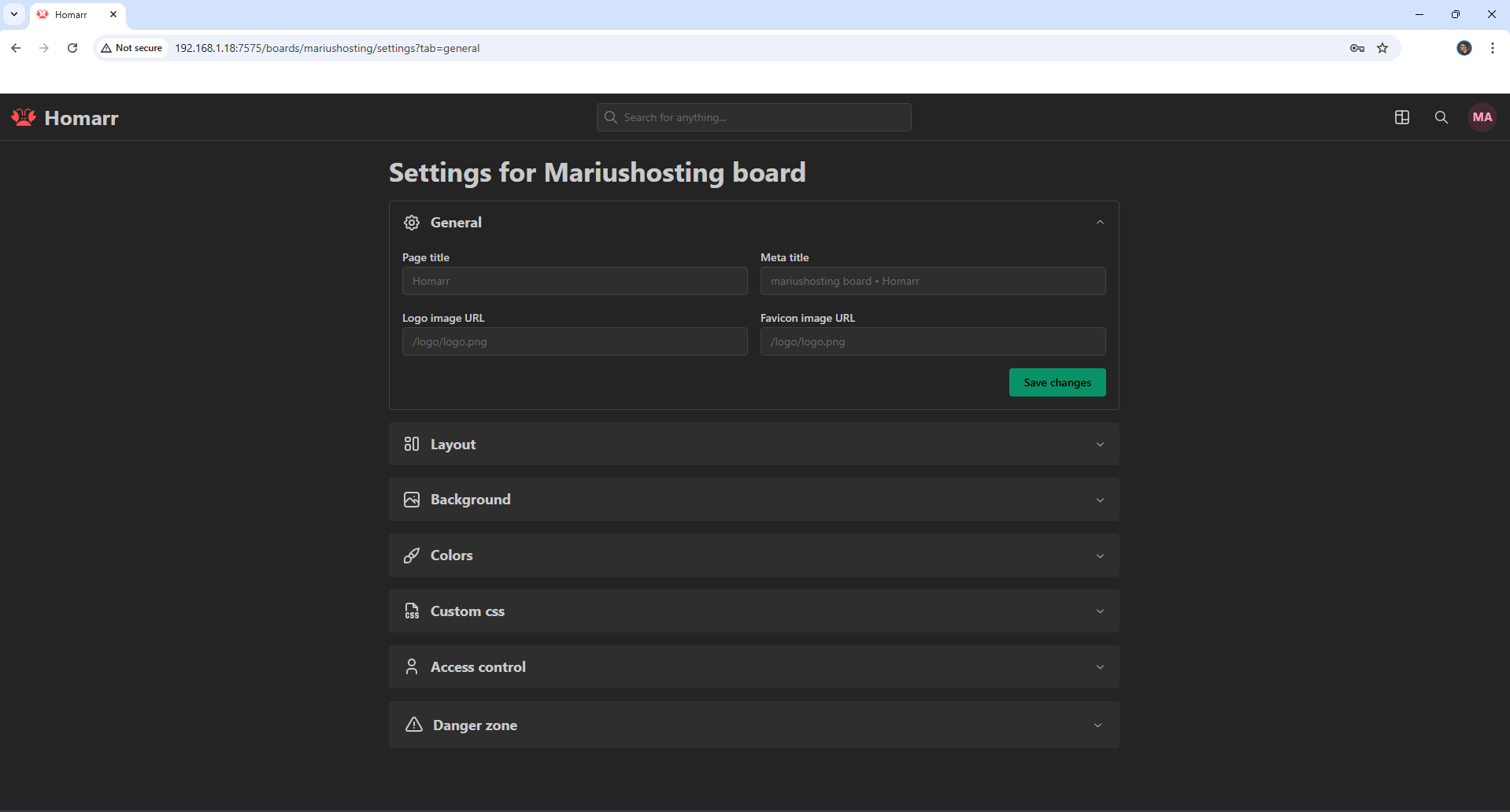Click the Page title label
1510x812 pixels.
click(x=426, y=257)
